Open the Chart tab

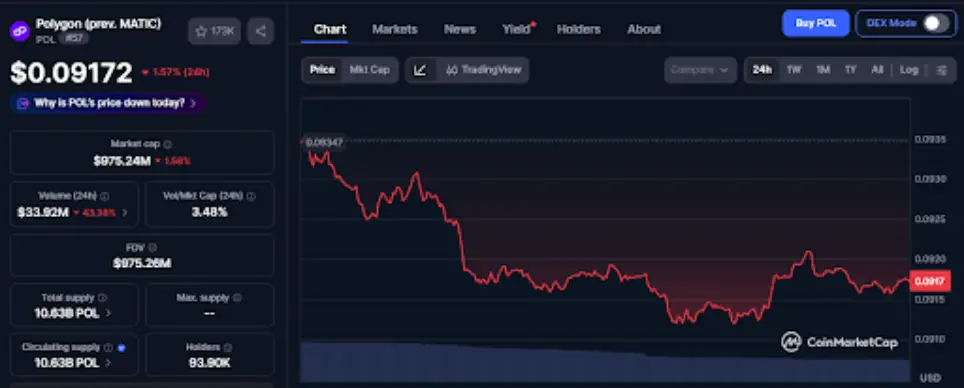click(x=330, y=30)
